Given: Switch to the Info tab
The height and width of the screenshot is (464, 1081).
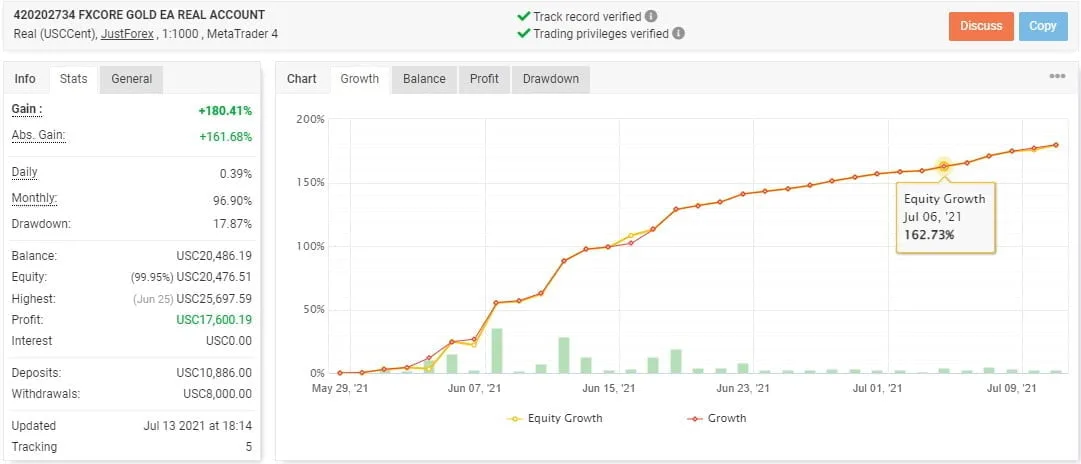Looking at the screenshot, I should (x=25, y=79).
